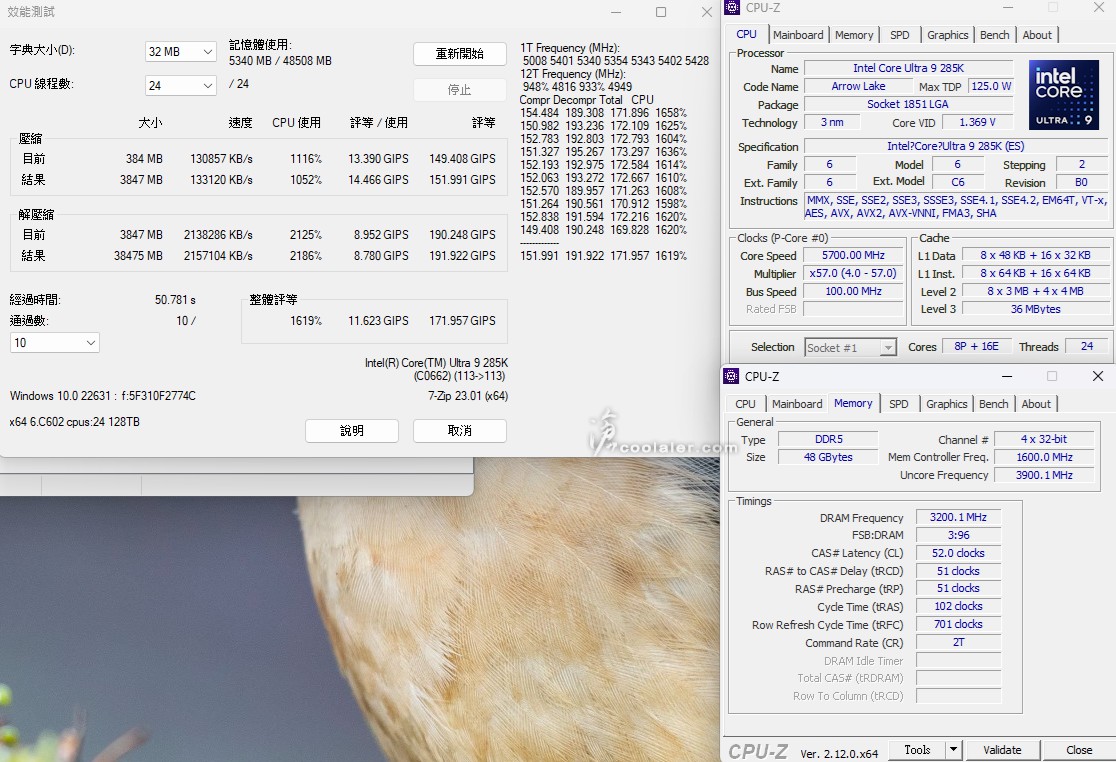
Task: Click the Ext. Model value C6
Action: click(x=958, y=182)
